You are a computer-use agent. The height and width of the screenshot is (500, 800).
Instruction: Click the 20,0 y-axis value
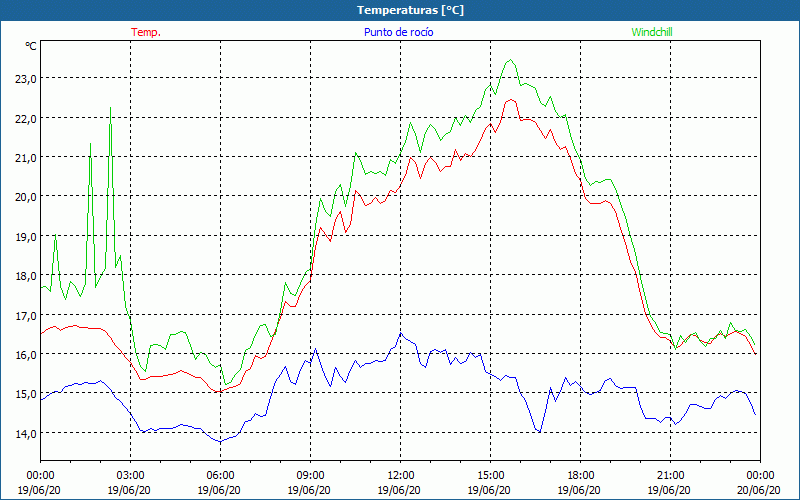26,197
